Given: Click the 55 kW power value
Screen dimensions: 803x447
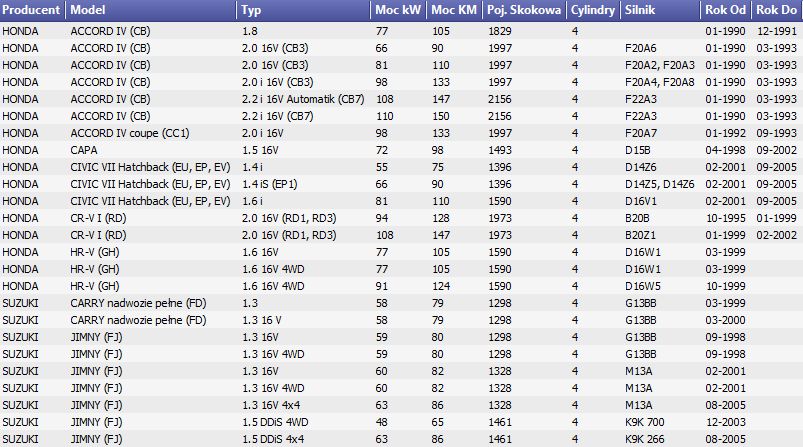Looking at the screenshot, I should (382, 167).
